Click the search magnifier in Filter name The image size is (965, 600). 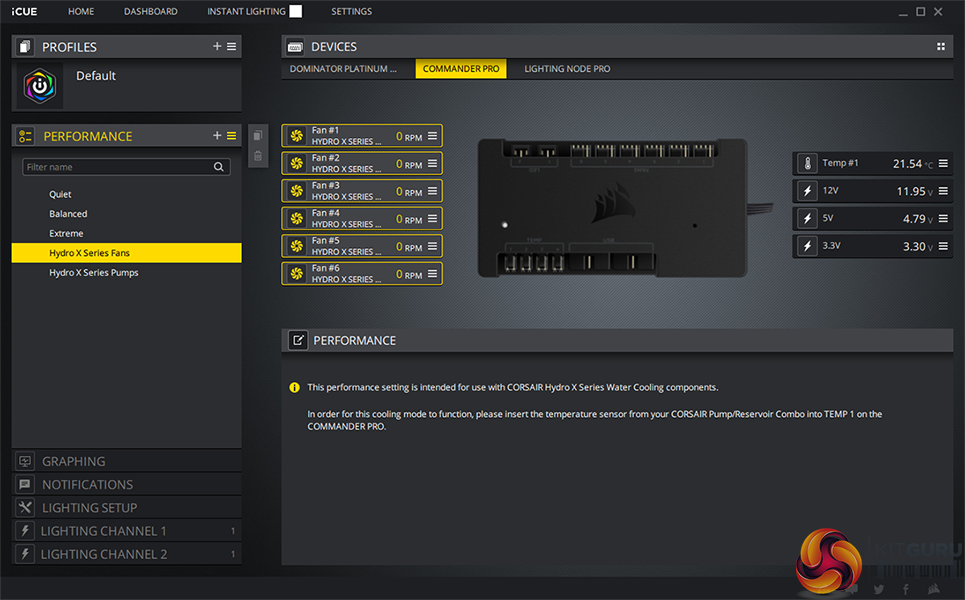218,167
